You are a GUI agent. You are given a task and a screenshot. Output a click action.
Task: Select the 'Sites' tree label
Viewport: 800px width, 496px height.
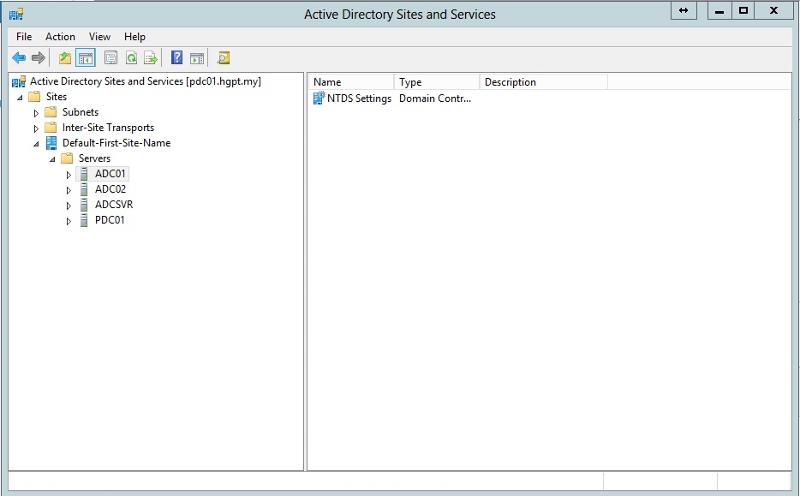[x=56, y=96]
